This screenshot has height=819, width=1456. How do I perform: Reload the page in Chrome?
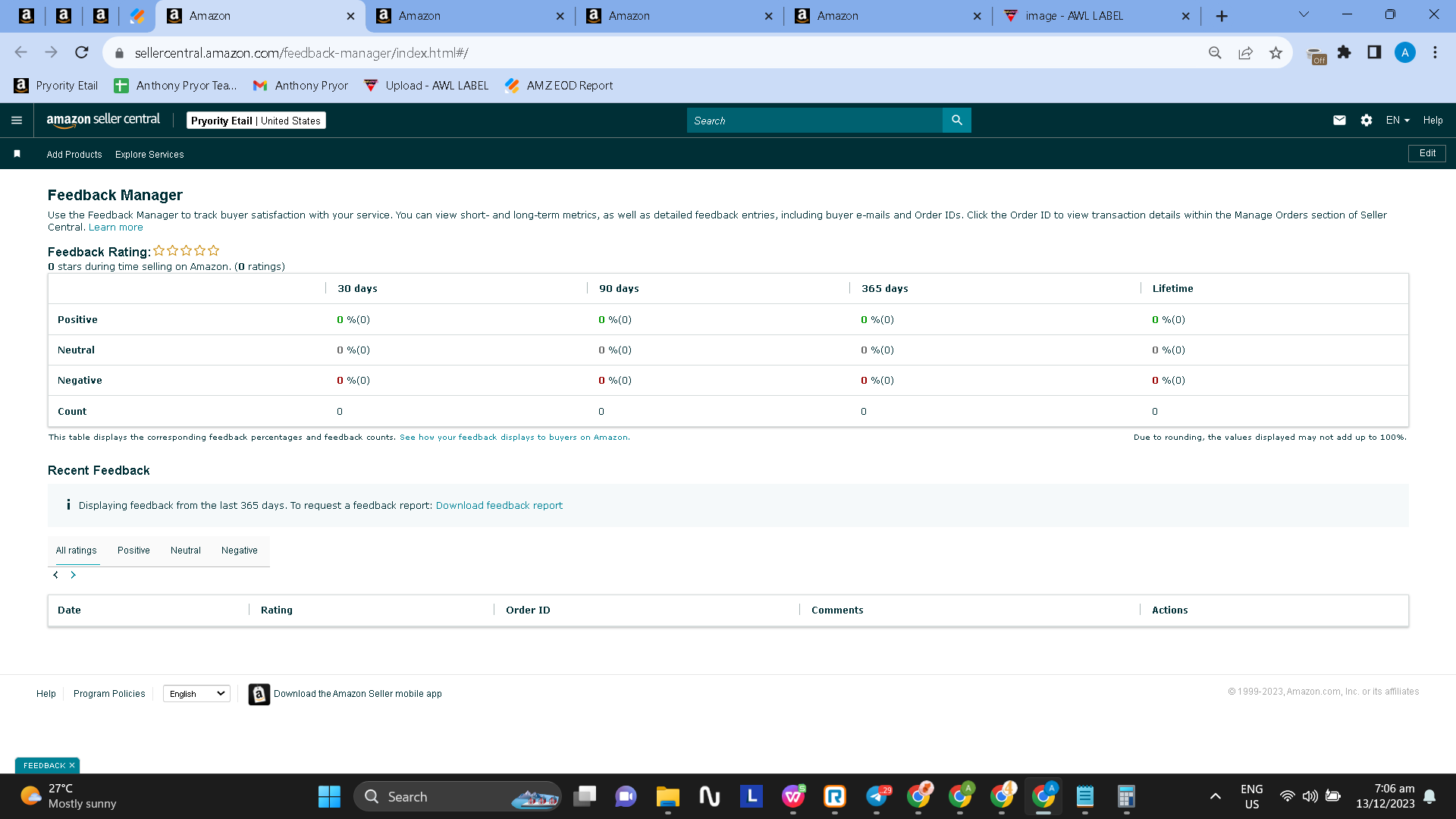click(x=82, y=52)
